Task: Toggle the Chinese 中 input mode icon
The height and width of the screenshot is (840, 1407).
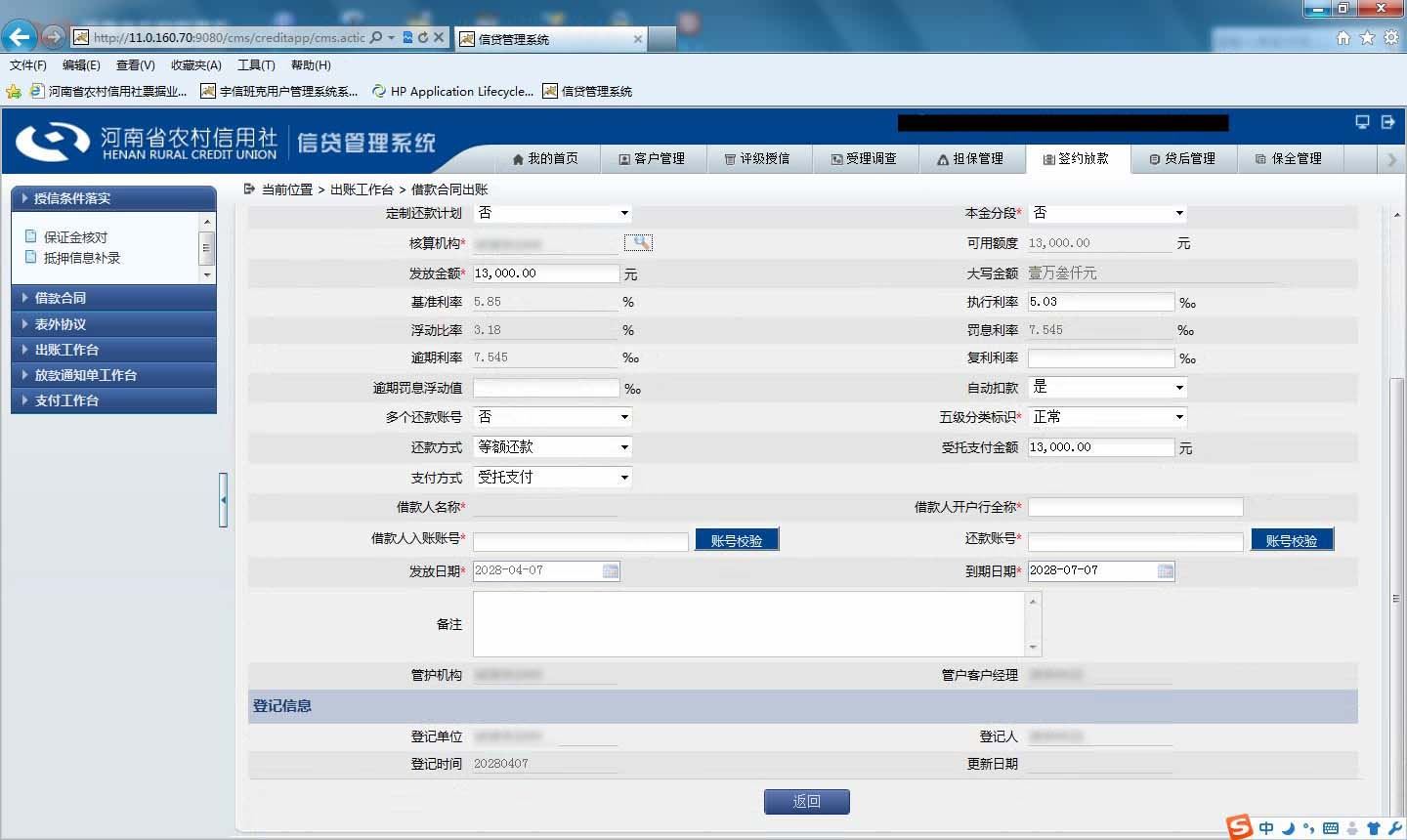Action: point(1266,828)
